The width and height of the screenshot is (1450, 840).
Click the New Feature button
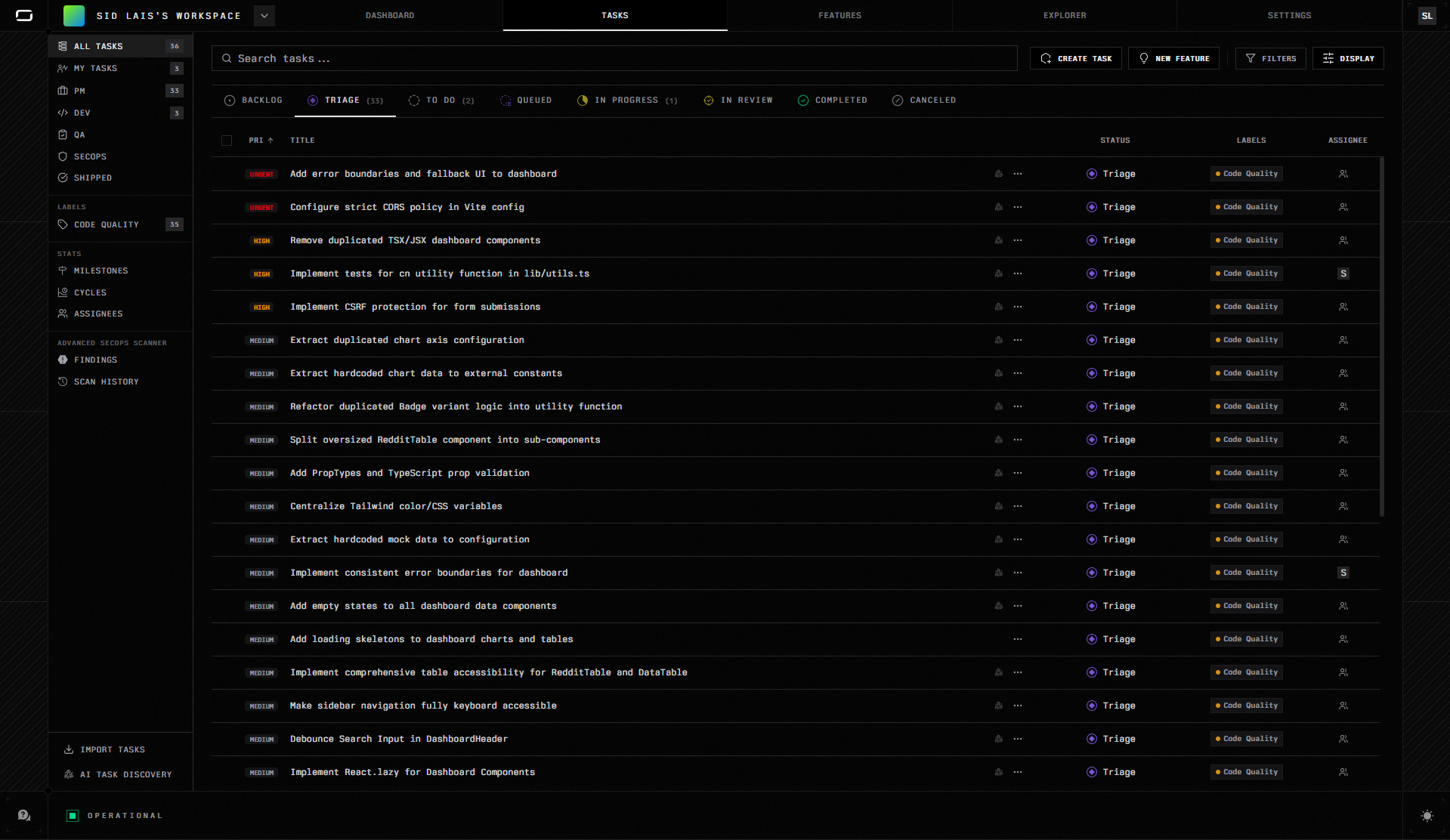pos(1173,59)
